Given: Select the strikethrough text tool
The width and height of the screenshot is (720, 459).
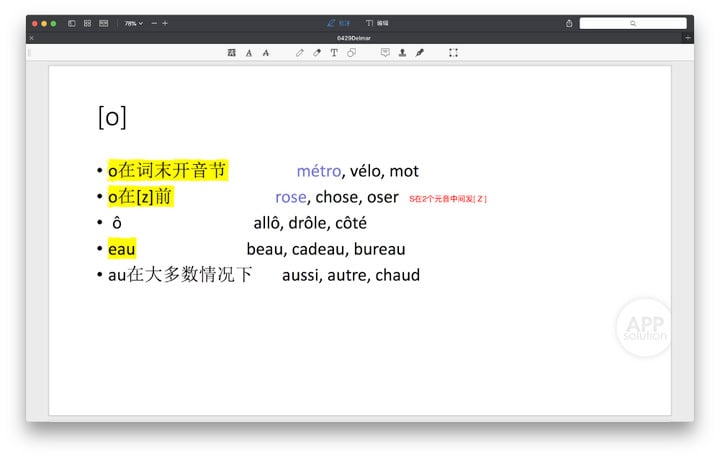Looking at the screenshot, I should 266,53.
